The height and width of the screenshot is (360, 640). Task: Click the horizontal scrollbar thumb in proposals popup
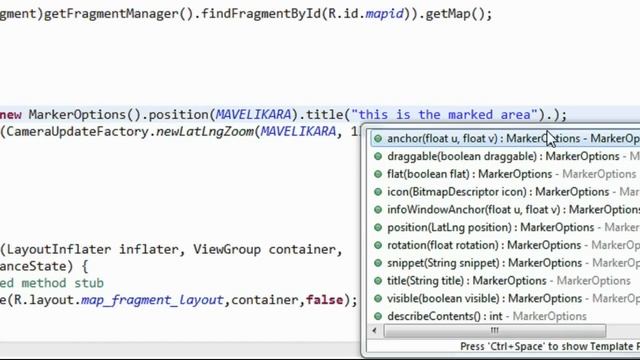[x=495, y=331]
